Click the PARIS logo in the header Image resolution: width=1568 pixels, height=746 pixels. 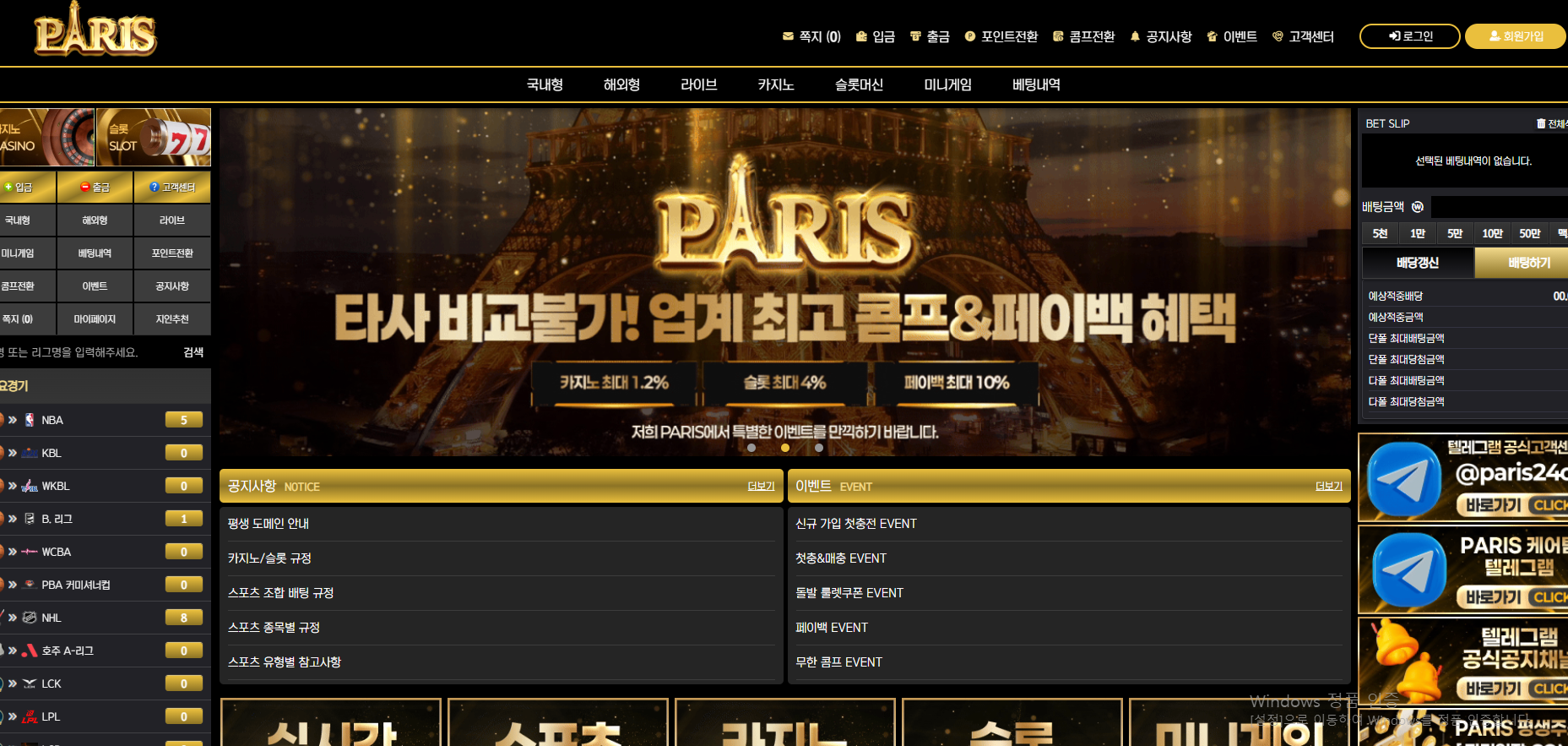(x=95, y=31)
